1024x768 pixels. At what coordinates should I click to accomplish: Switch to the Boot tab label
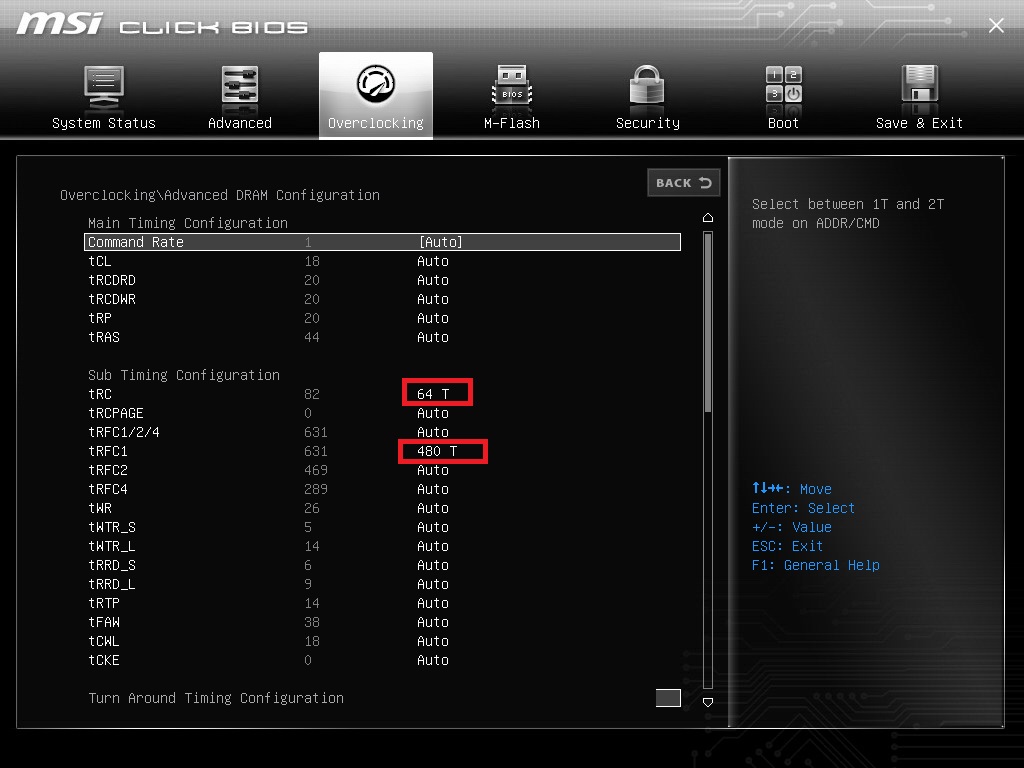tap(783, 123)
